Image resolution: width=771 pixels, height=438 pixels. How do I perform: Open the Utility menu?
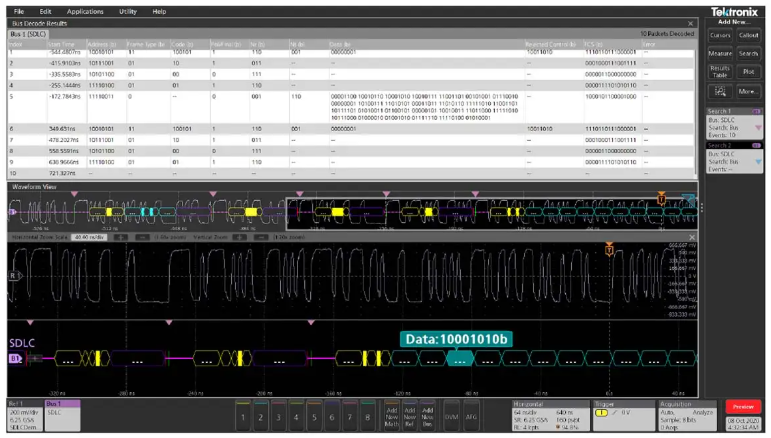[x=128, y=11]
